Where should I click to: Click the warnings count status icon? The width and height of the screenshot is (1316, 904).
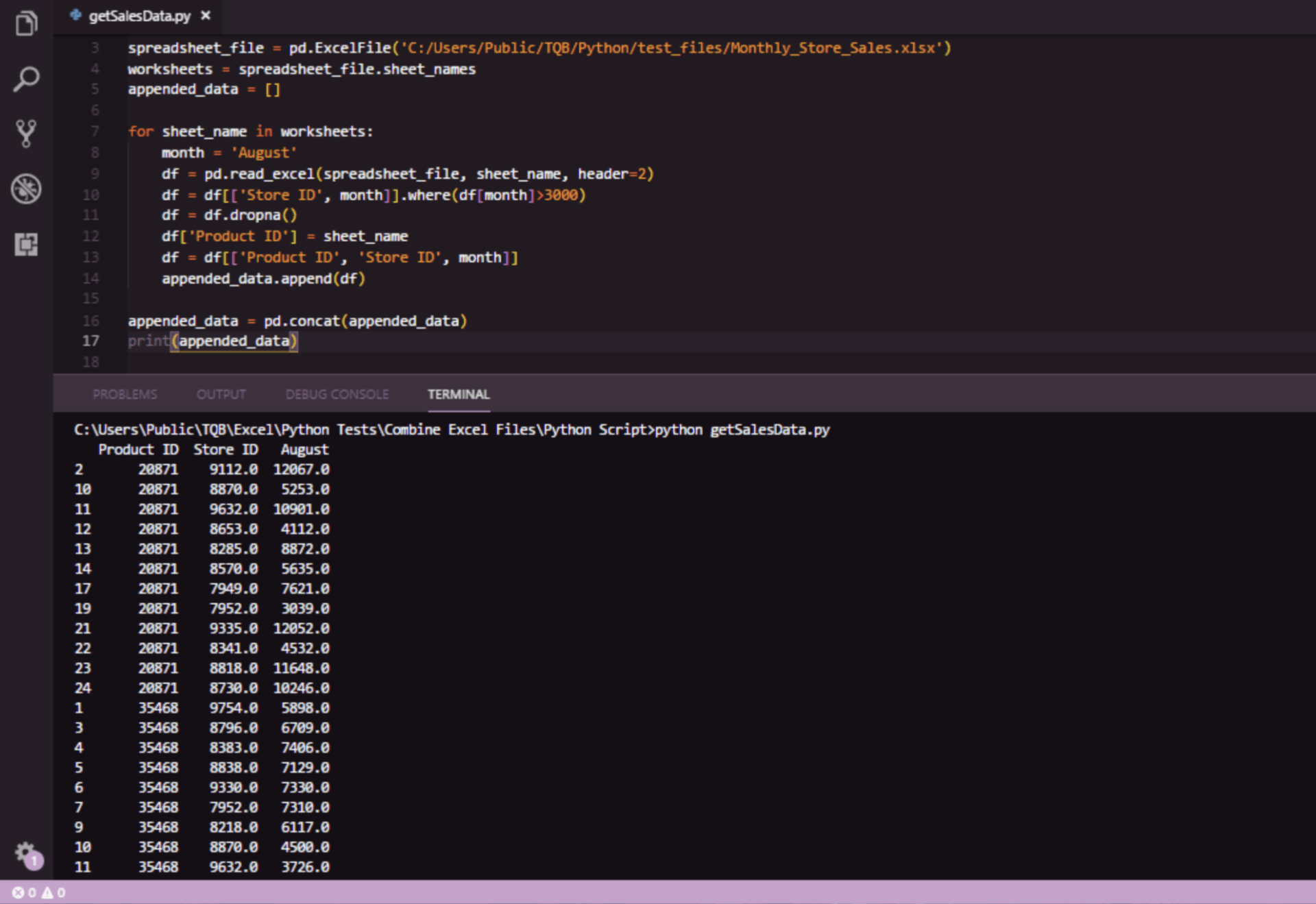[x=47, y=892]
